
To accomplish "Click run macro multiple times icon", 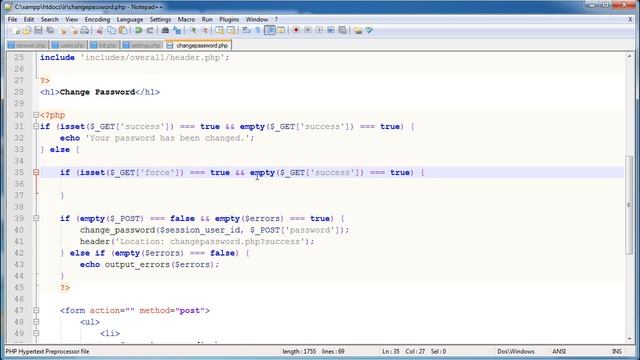I will click(x=331, y=30).
